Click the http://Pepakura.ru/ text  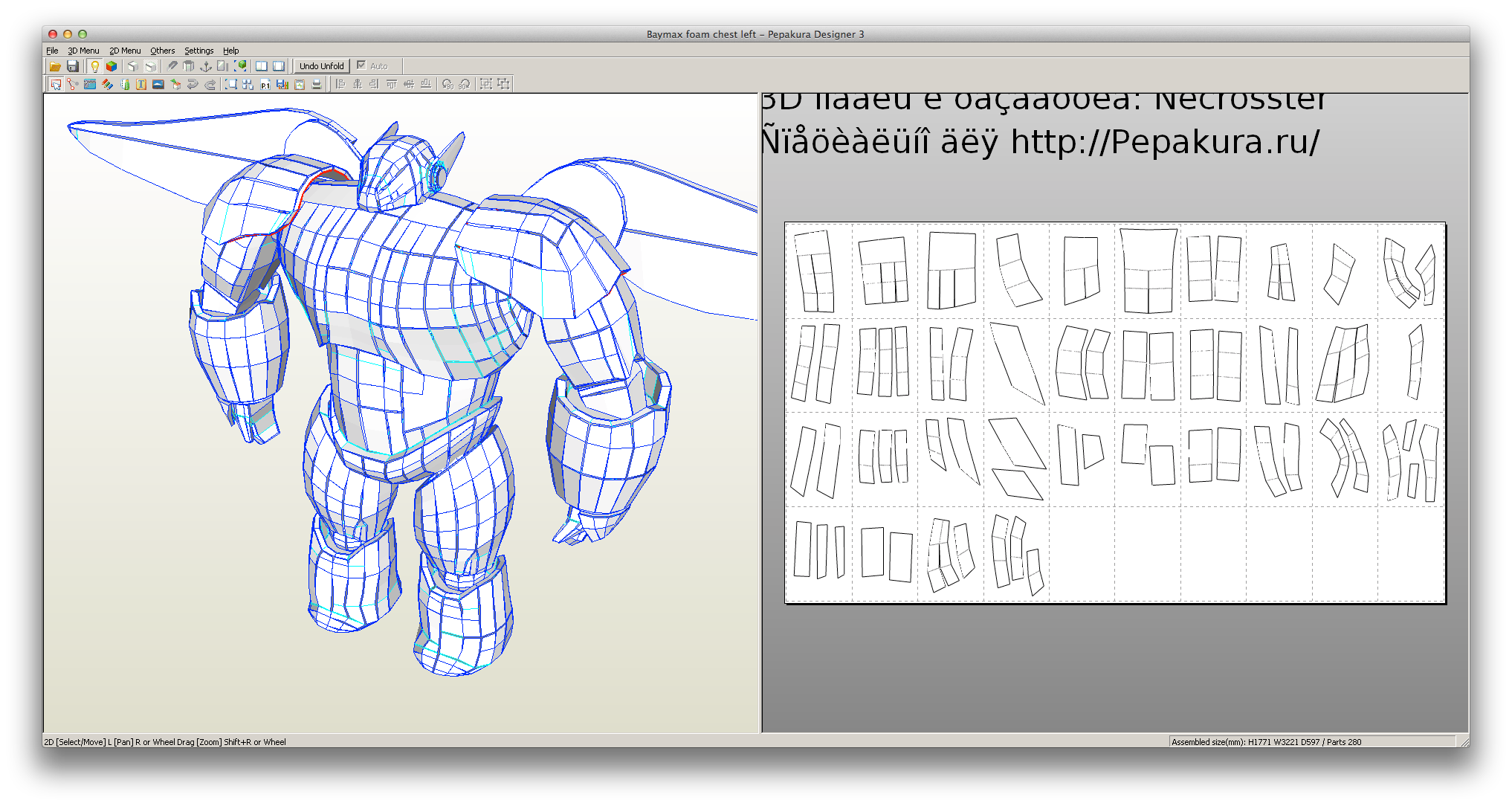click(x=1165, y=141)
